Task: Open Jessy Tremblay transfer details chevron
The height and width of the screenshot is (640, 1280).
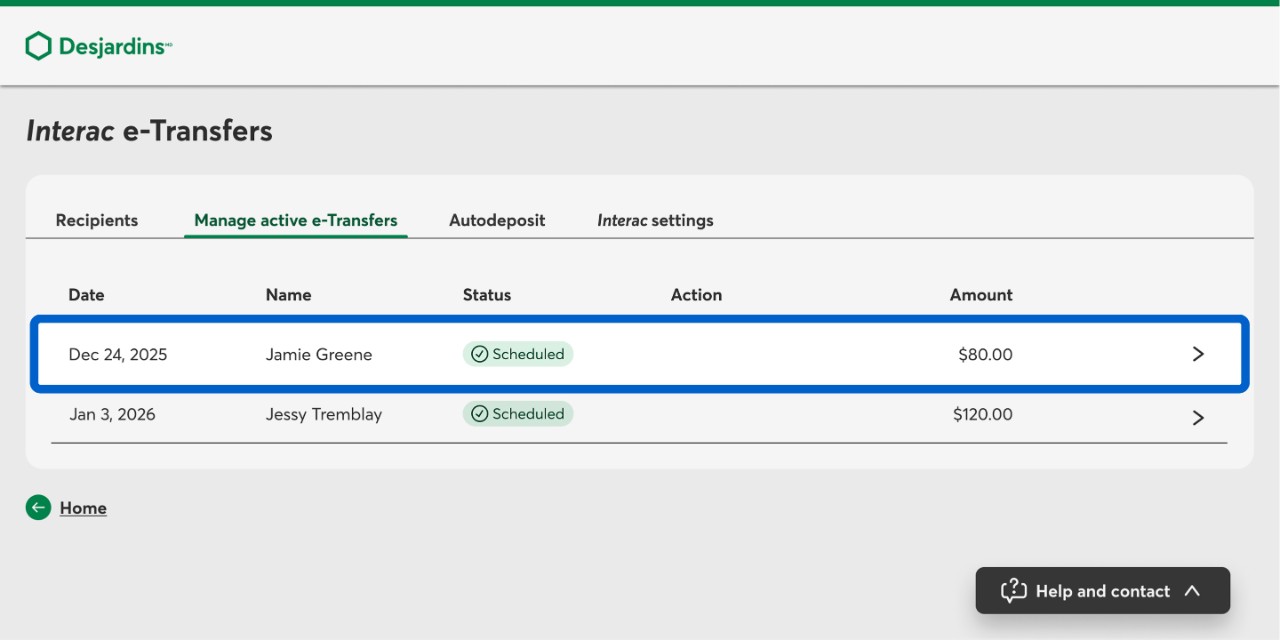Action: click(x=1198, y=417)
